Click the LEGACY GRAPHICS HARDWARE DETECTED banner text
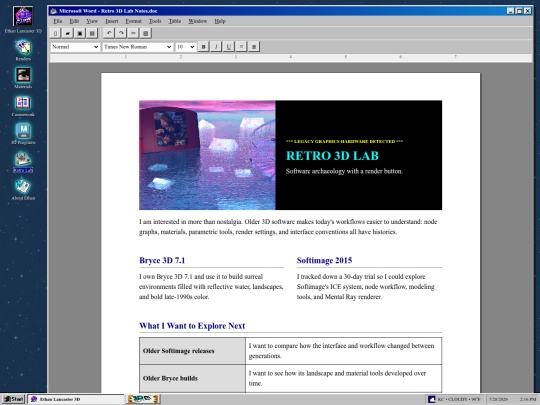Screen dimensions: 540x405 coord(344,142)
